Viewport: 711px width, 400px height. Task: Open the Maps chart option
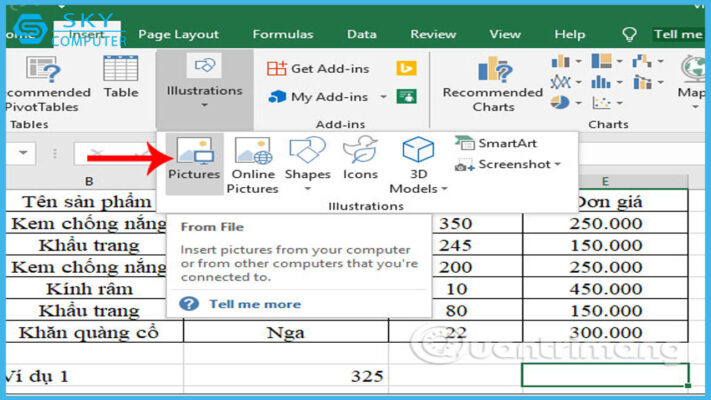[x=692, y=82]
